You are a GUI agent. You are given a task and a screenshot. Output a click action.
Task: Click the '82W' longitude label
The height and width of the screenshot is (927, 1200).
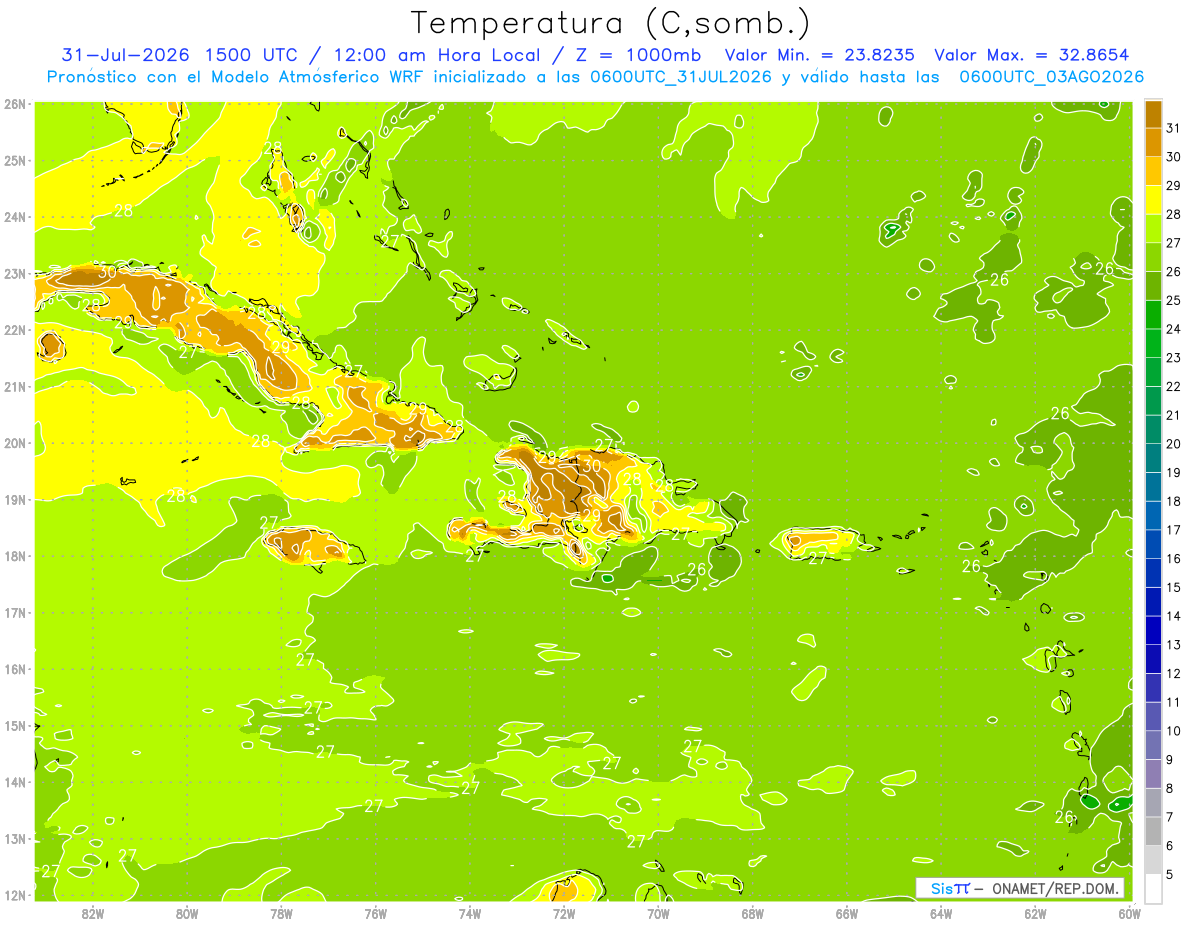point(92,914)
